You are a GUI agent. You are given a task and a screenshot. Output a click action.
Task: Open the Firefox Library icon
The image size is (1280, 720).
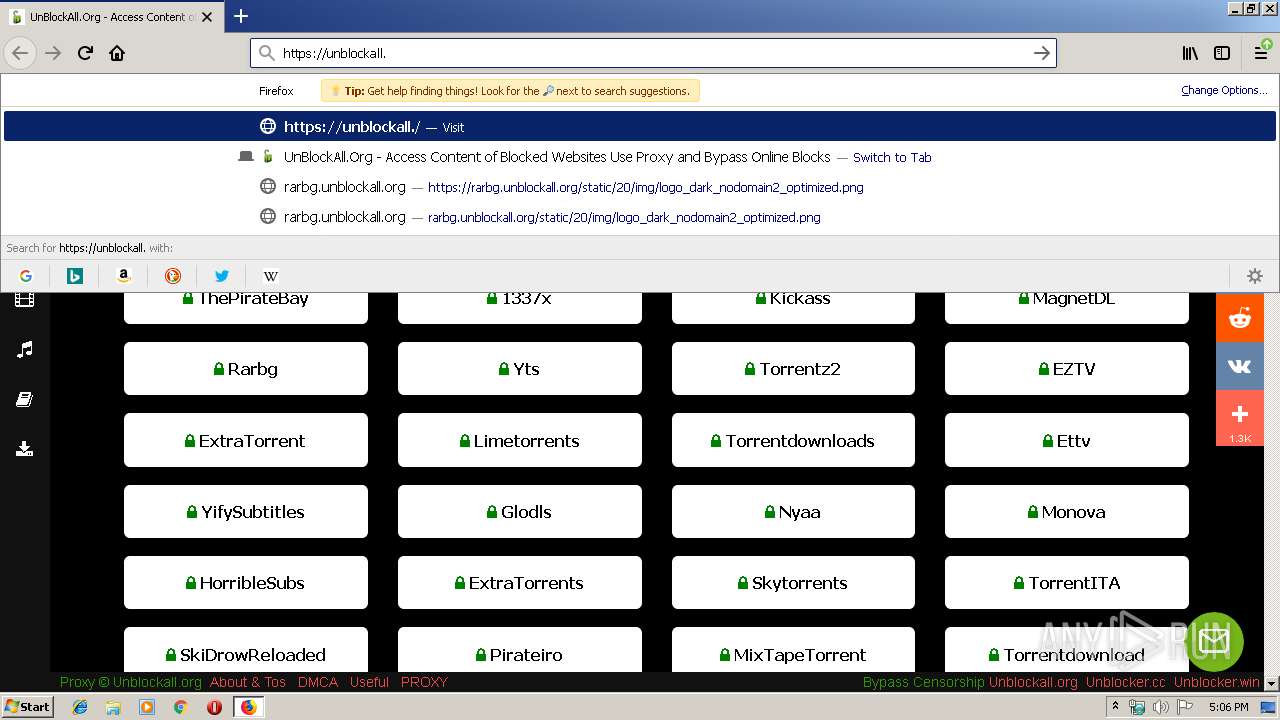pyautogui.click(x=1190, y=53)
